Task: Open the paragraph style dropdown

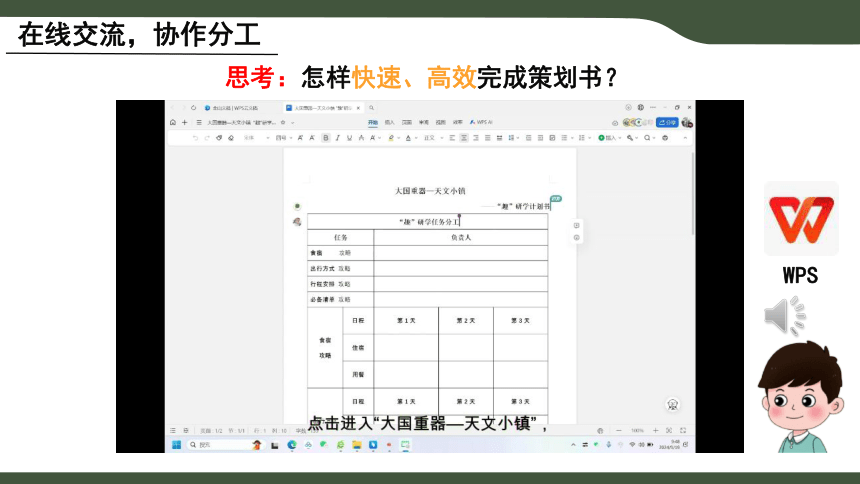Action: [x=432, y=138]
